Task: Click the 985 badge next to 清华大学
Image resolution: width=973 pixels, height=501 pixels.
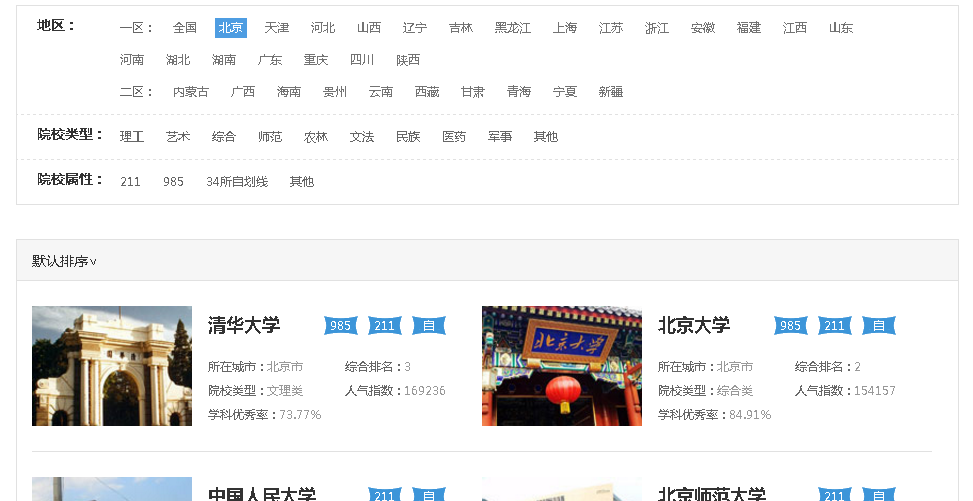Action: (341, 325)
